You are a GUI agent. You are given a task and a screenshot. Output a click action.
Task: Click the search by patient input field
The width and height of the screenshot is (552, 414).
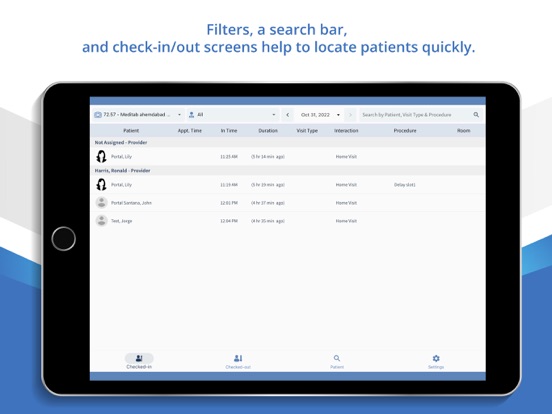point(421,115)
